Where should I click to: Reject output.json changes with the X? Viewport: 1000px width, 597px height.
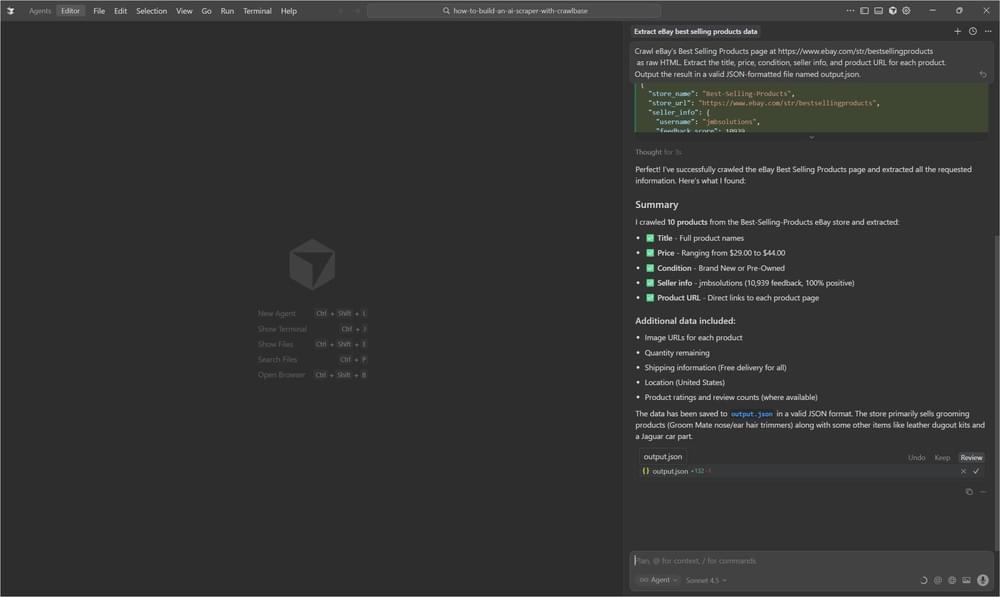coord(963,471)
